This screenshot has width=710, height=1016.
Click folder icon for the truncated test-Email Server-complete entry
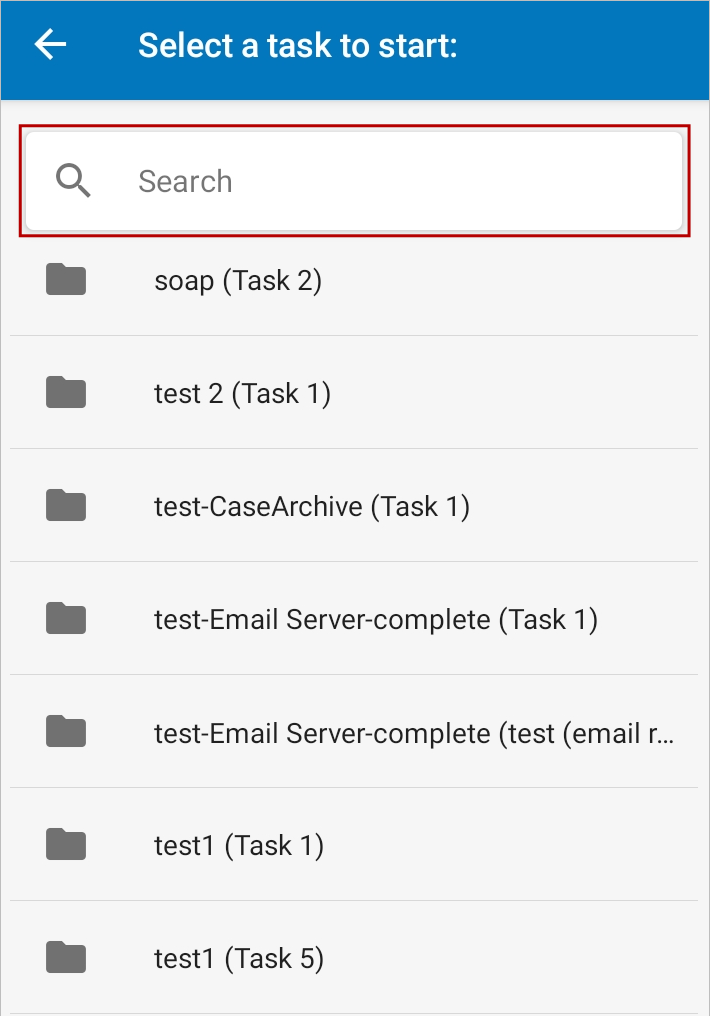[x=66, y=732]
